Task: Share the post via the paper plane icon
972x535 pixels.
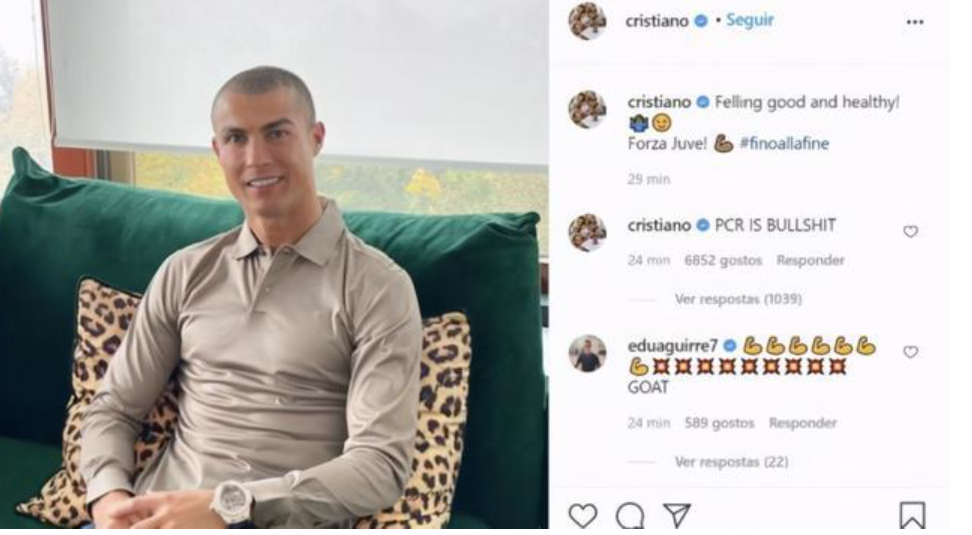Action: tap(677, 515)
